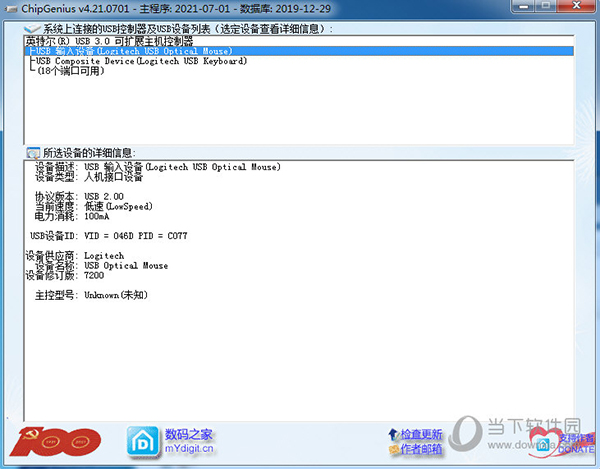Click the 设备类型 人机接口设备 line
Image resolution: width=600 pixels, height=469 pixels.
(x=89, y=177)
